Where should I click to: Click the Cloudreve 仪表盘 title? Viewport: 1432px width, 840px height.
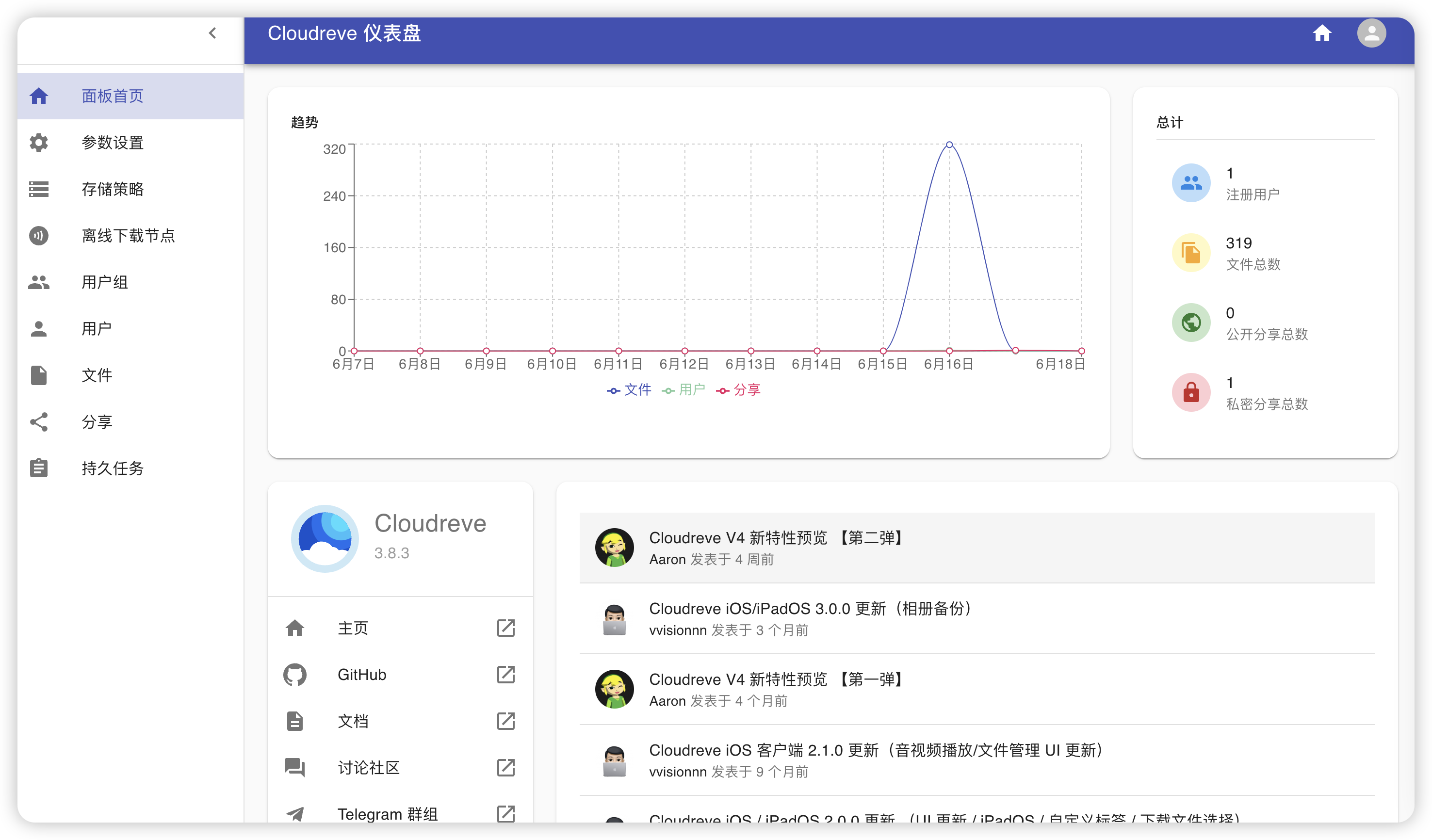344,33
